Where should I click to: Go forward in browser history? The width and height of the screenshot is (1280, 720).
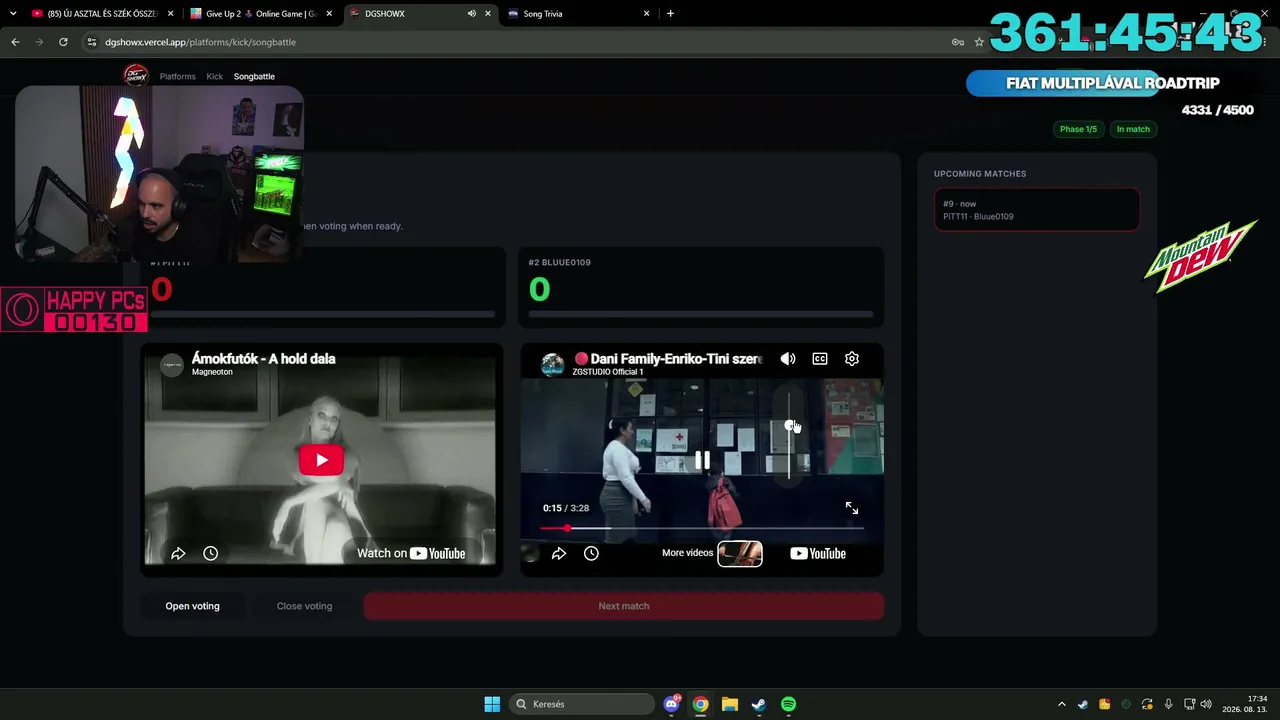39,42
